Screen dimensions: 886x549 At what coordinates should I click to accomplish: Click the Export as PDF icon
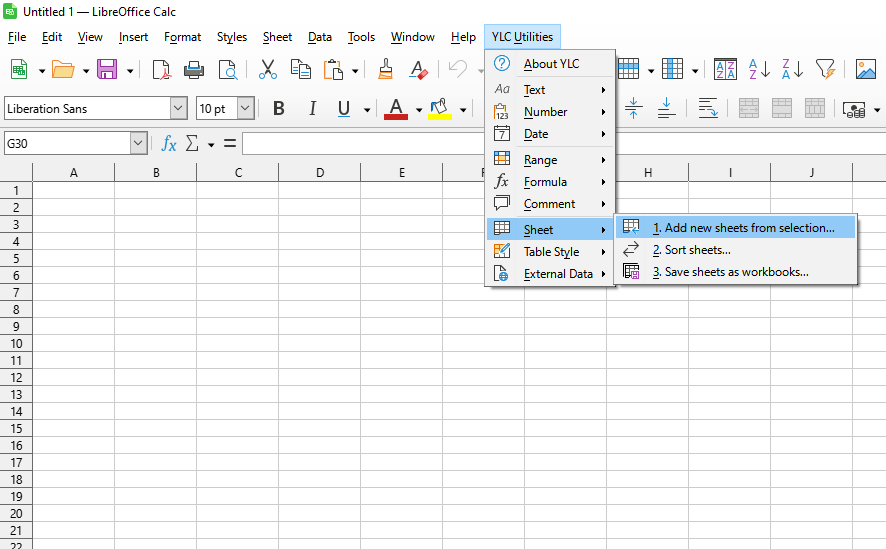(161, 69)
